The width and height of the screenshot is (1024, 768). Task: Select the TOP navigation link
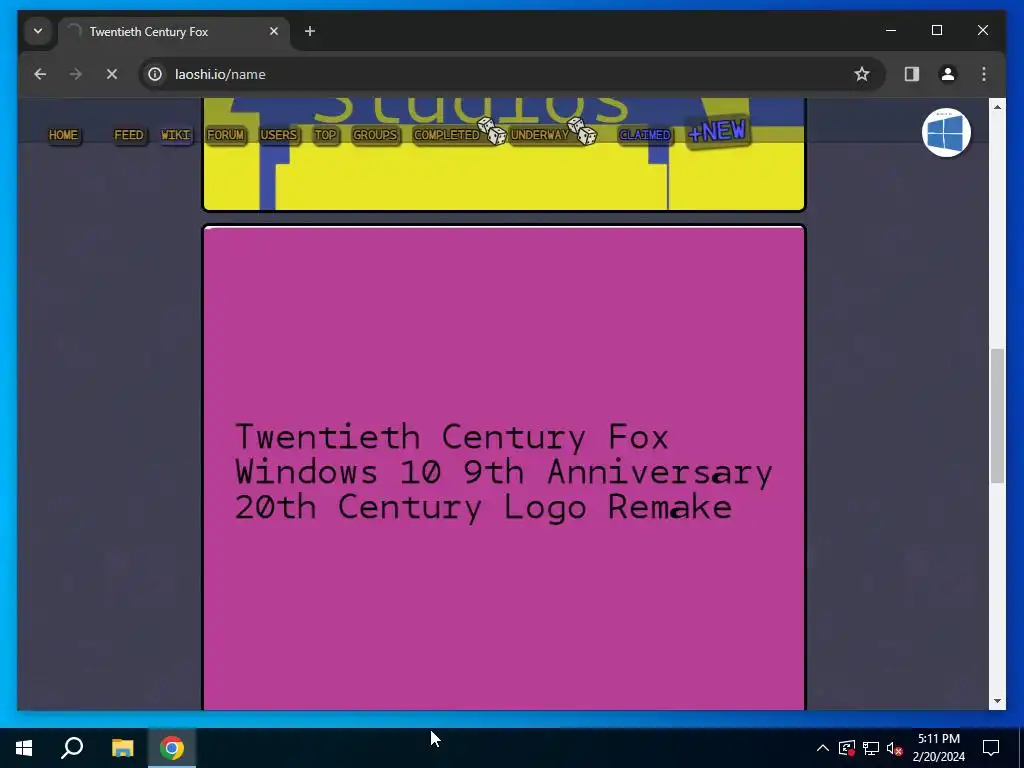pos(325,135)
